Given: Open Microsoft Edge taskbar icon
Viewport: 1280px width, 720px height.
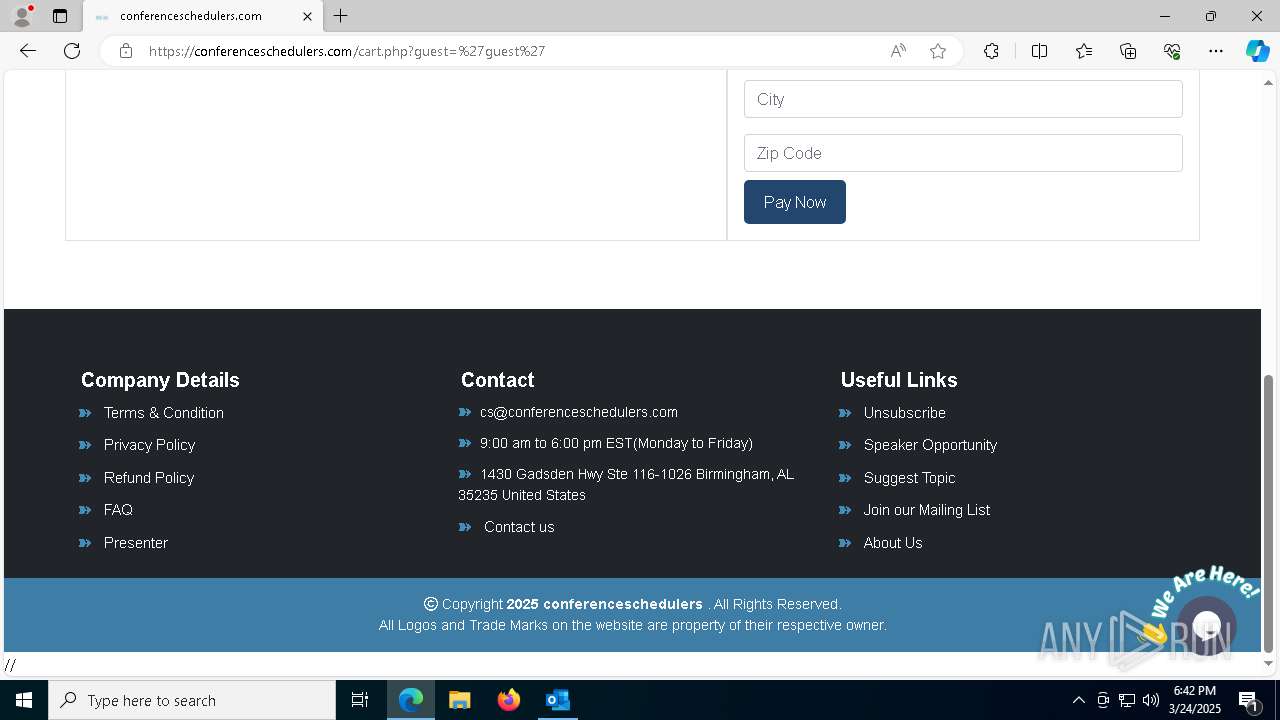Looking at the screenshot, I should [x=411, y=700].
